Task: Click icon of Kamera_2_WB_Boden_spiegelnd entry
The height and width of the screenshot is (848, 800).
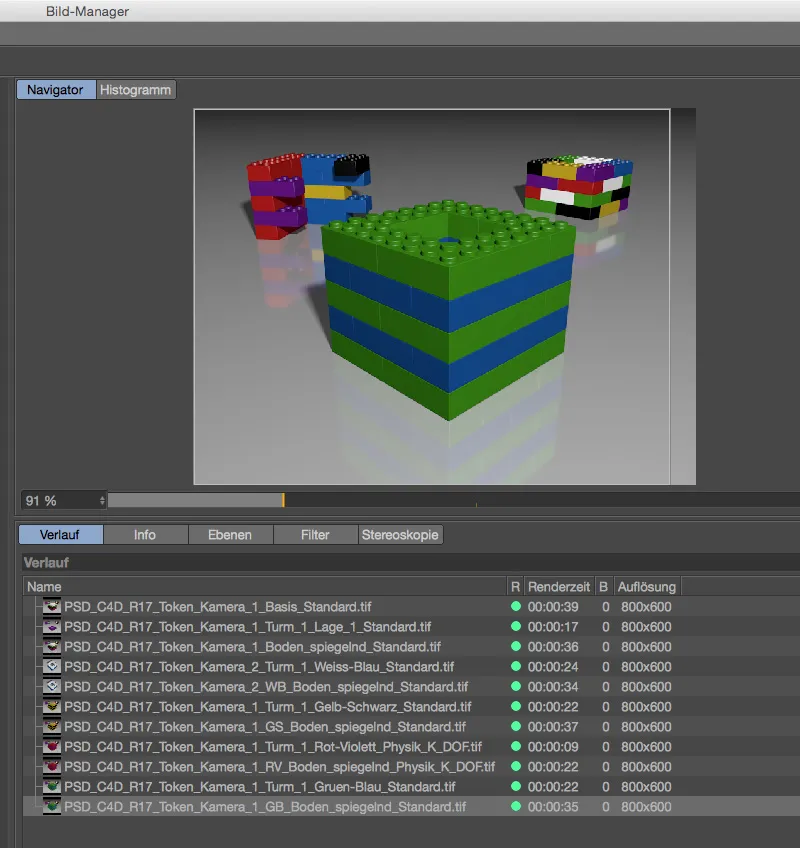Action: pyautogui.click(x=52, y=687)
